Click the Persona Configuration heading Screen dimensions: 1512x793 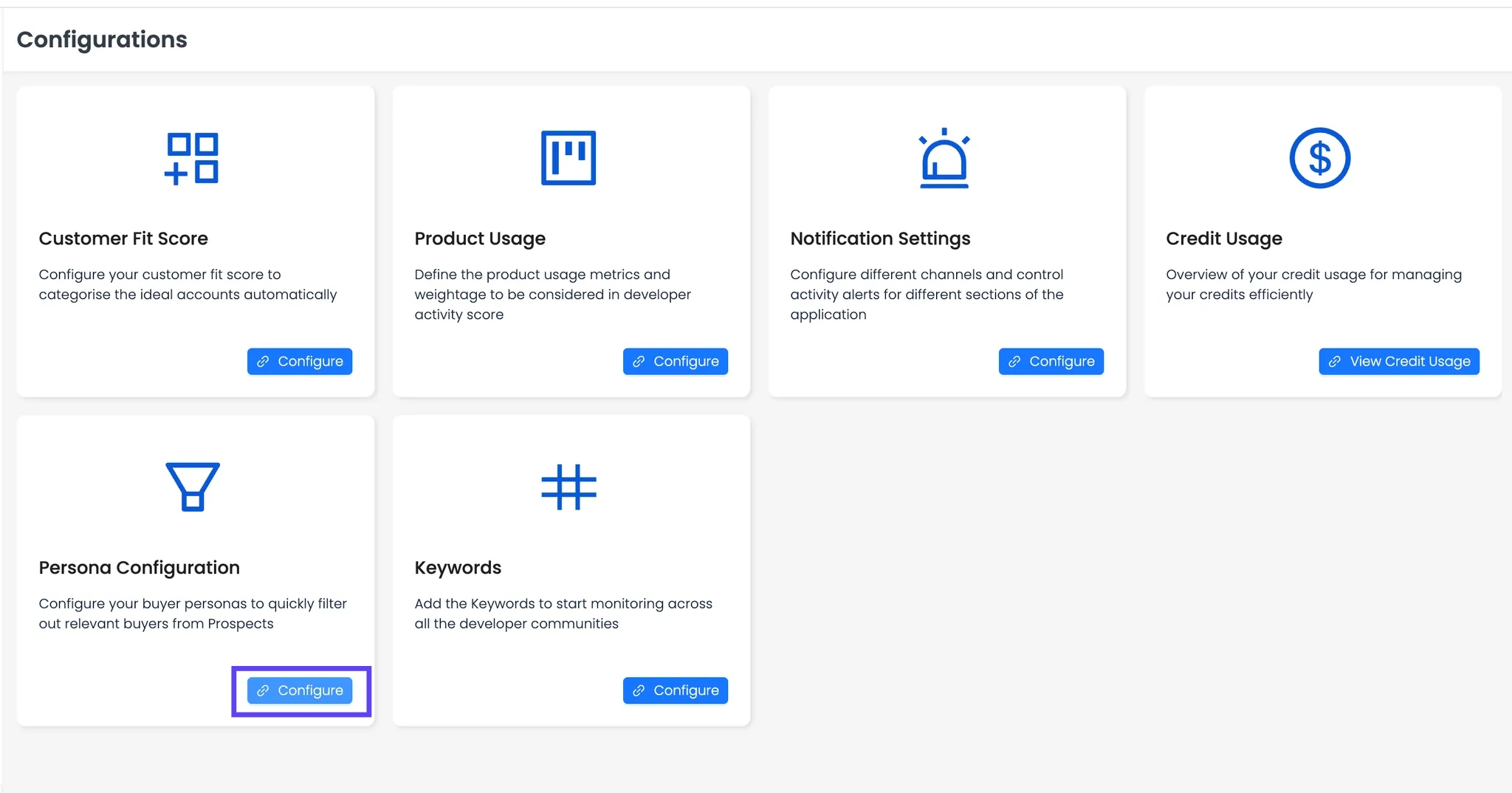pos(139,568)
